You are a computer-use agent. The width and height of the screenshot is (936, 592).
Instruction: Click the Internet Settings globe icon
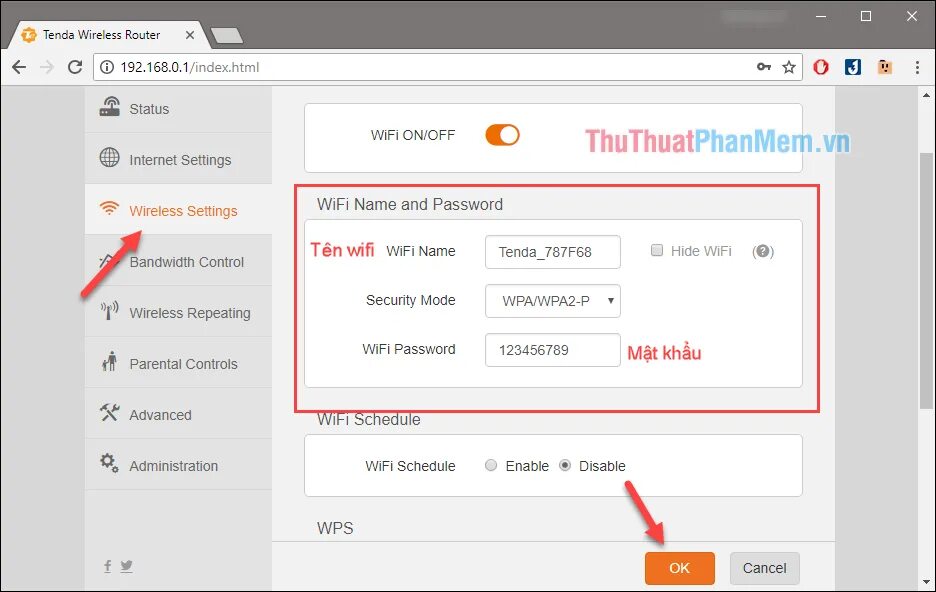109,158
